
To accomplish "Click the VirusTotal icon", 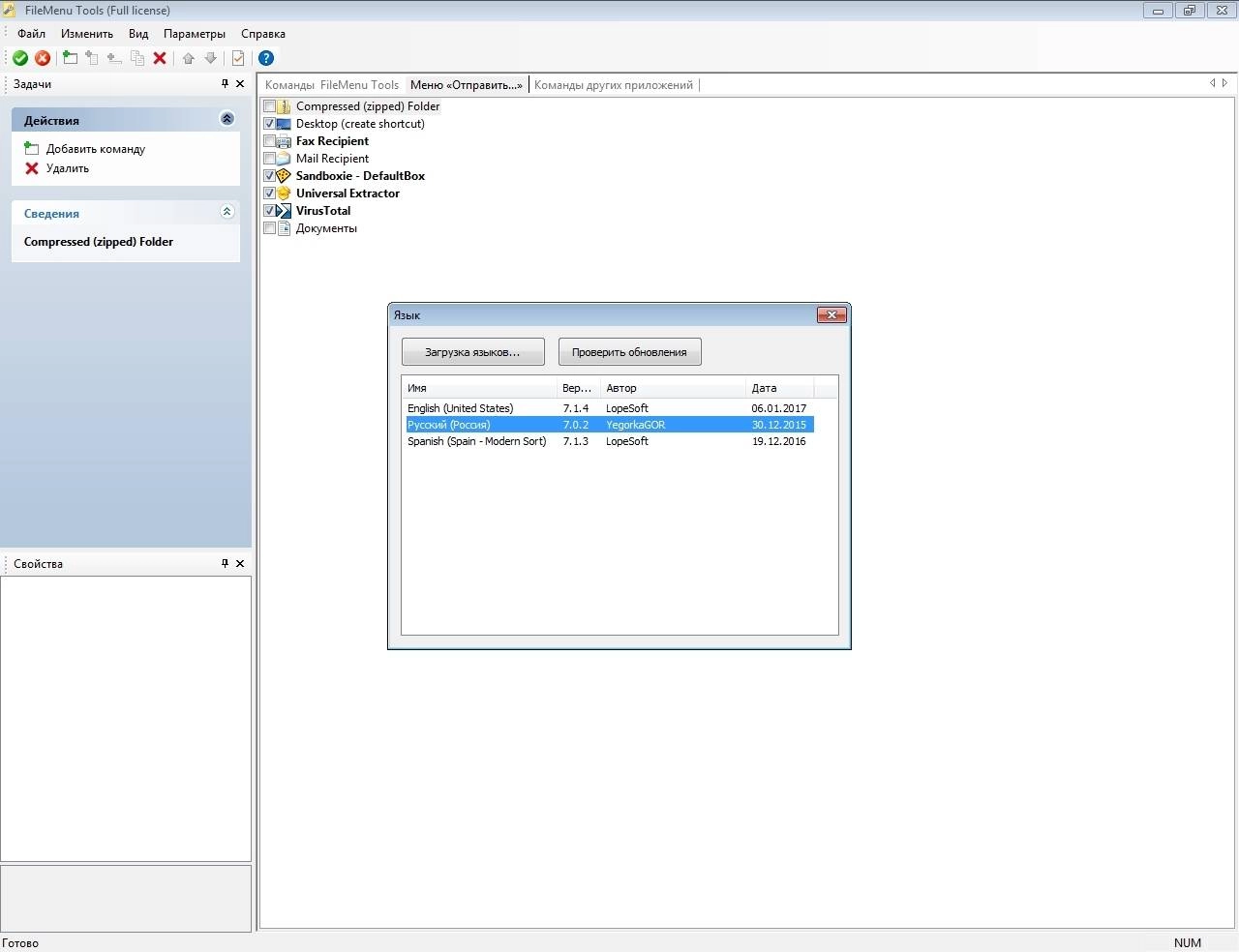I will (x=284, y=211).
